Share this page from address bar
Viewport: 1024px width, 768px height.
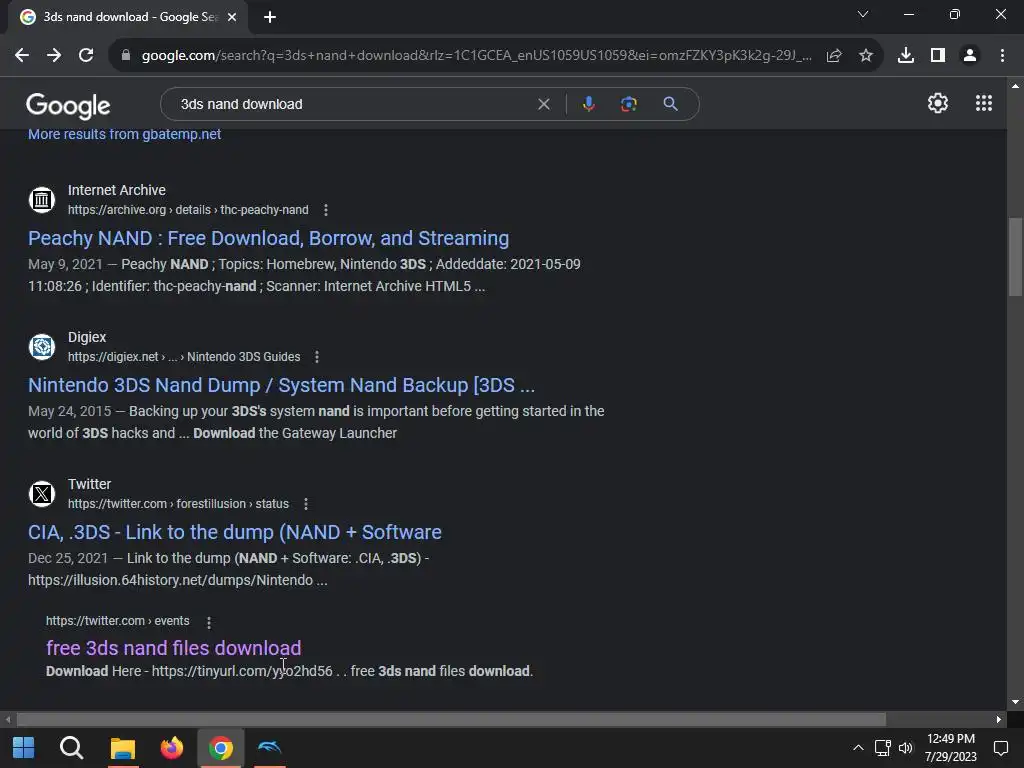click(834, 56)
